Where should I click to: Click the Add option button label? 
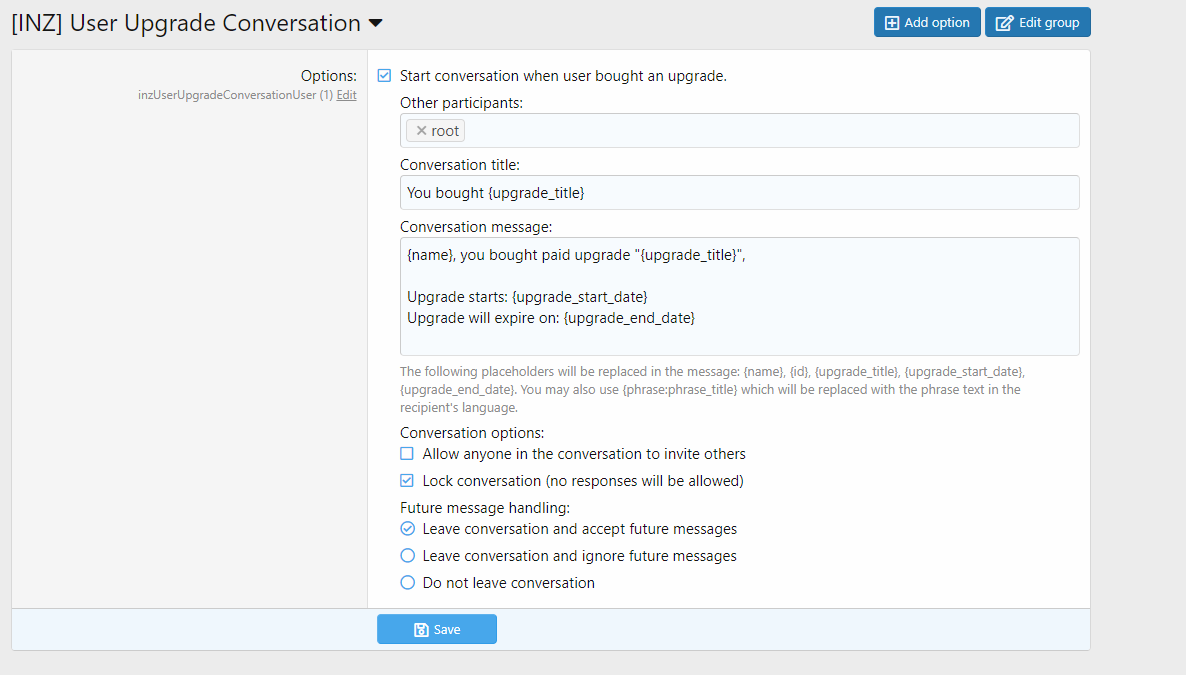point(937,22)
